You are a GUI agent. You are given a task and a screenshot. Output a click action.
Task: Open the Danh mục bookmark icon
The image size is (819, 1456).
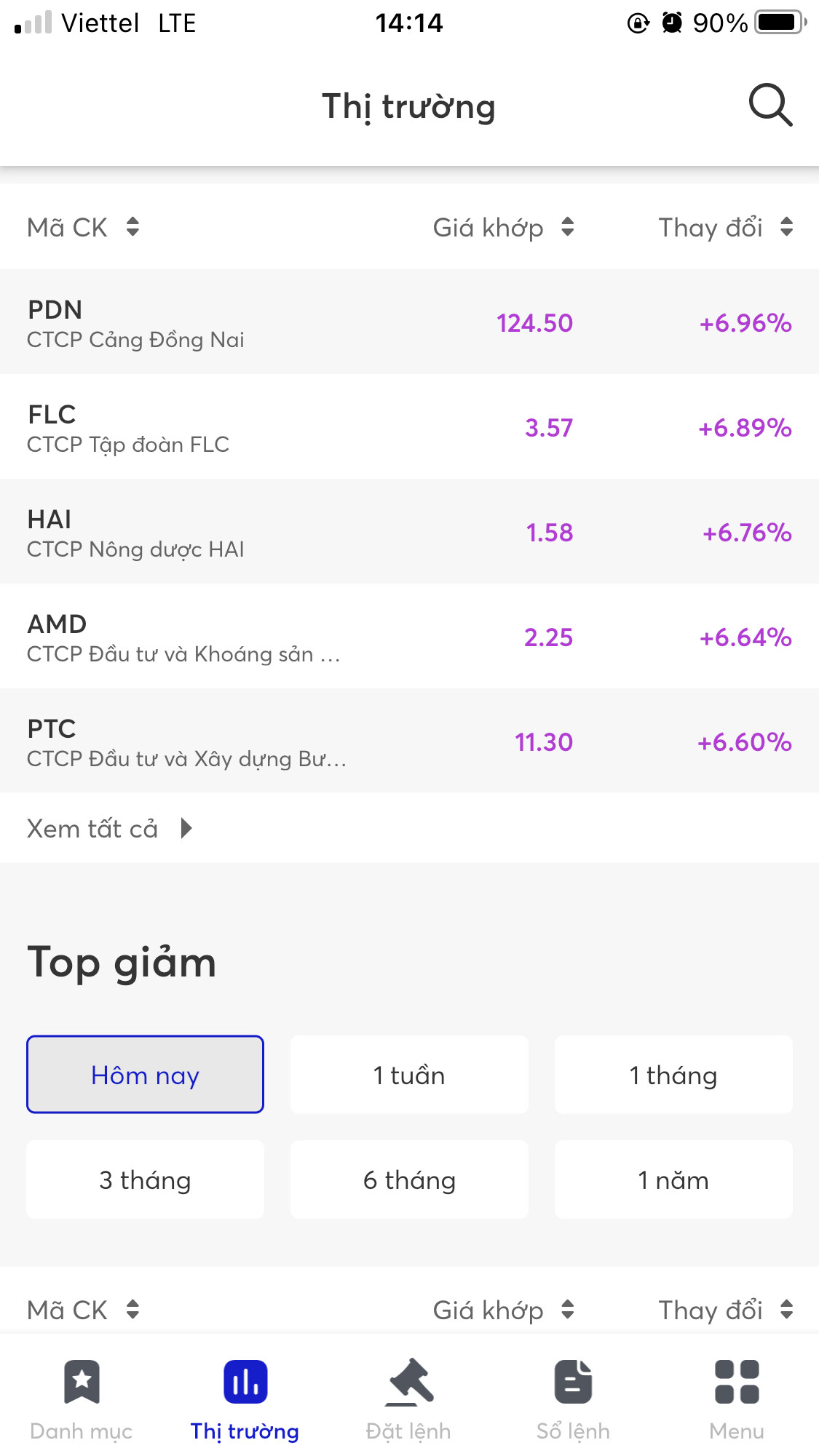coord(82,1381)
